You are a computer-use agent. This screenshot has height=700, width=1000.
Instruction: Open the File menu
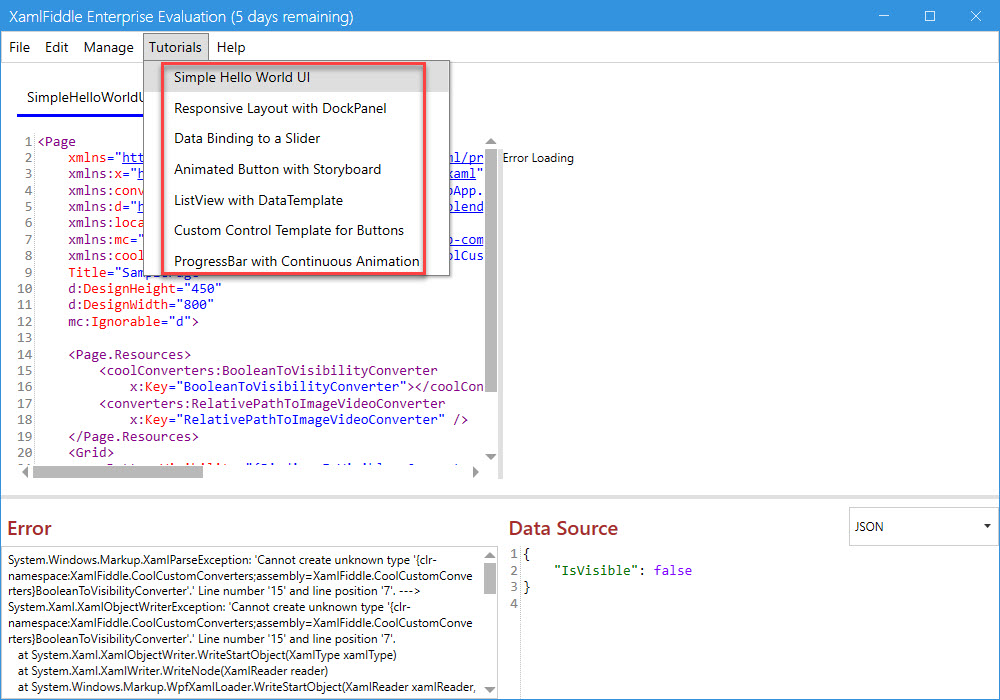[19, 47]
